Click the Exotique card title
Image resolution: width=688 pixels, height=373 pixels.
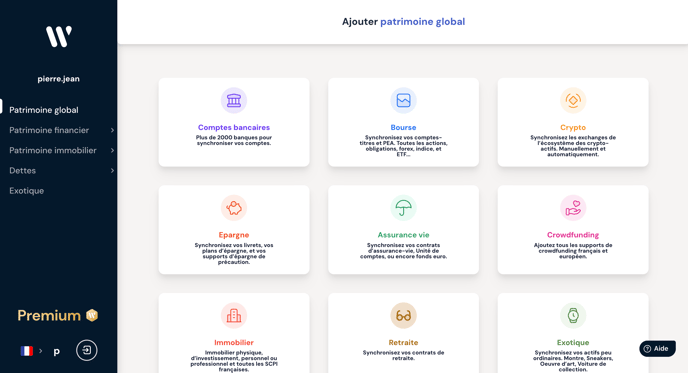573,343
